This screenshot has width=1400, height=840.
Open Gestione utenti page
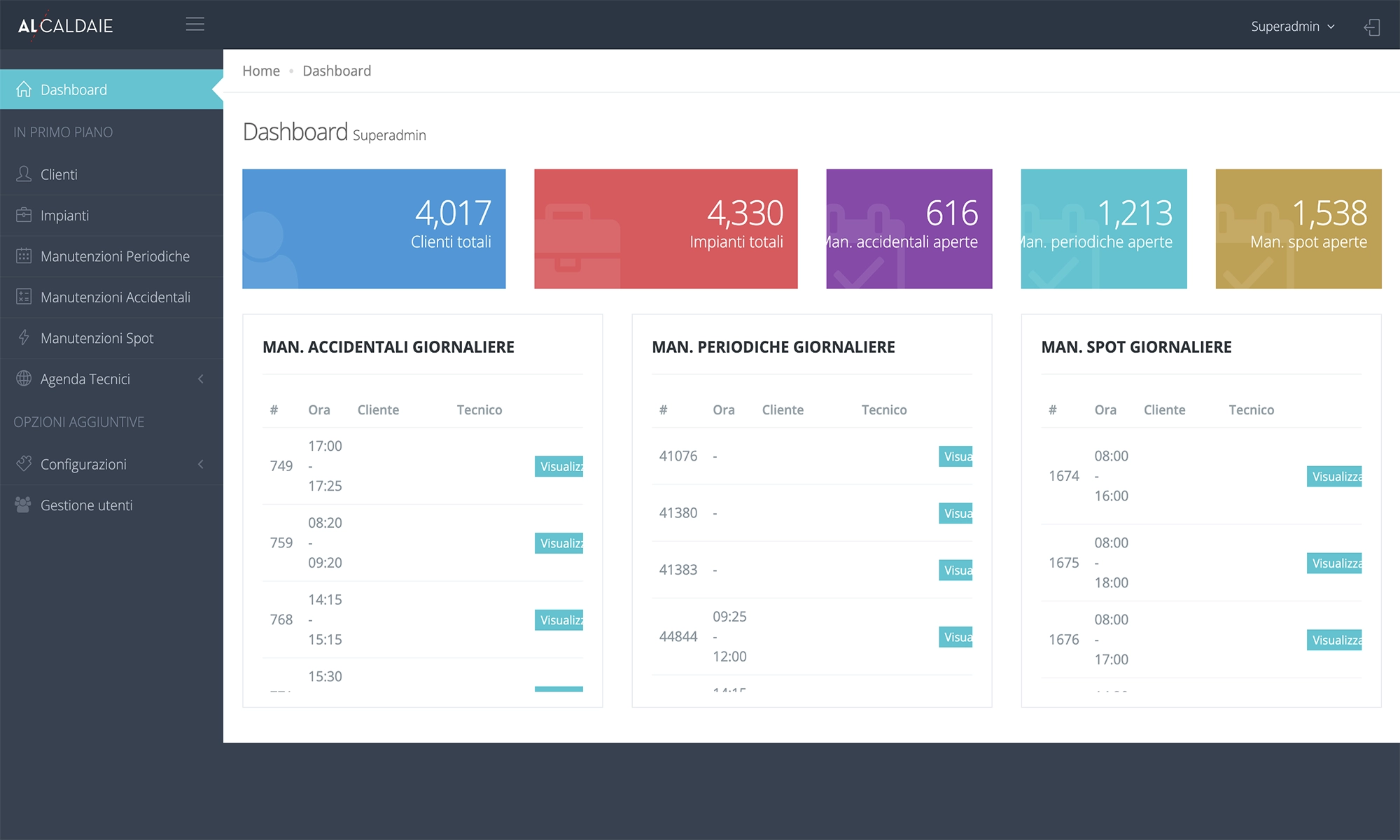112,505
